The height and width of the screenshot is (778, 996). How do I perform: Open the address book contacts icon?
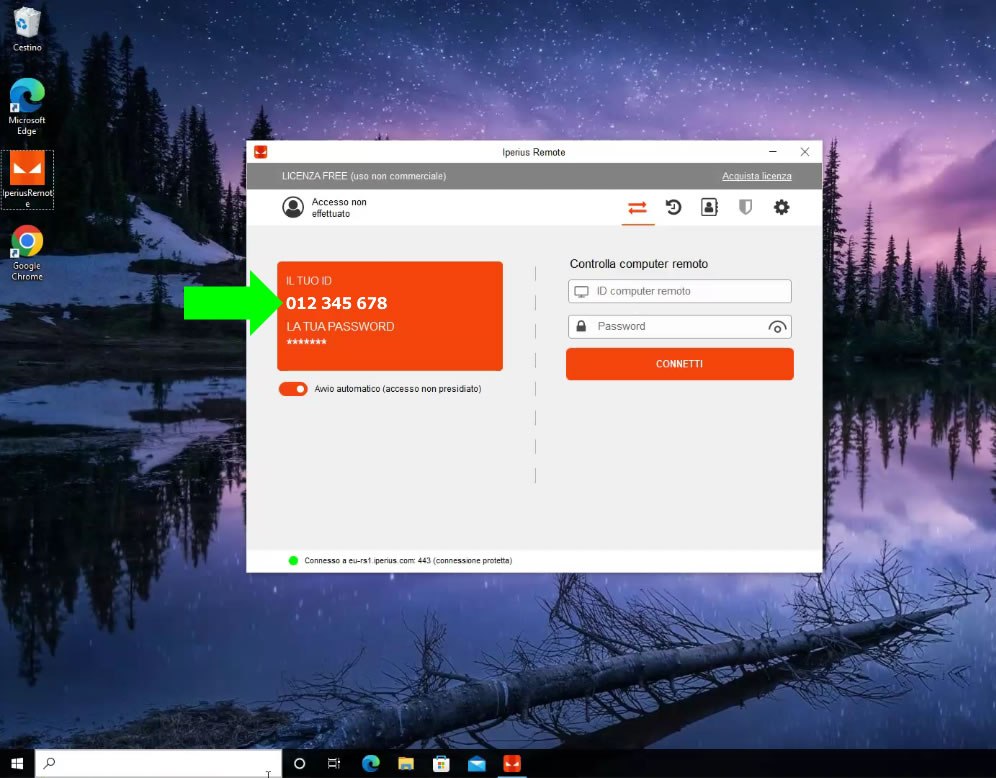pos(709,207)
